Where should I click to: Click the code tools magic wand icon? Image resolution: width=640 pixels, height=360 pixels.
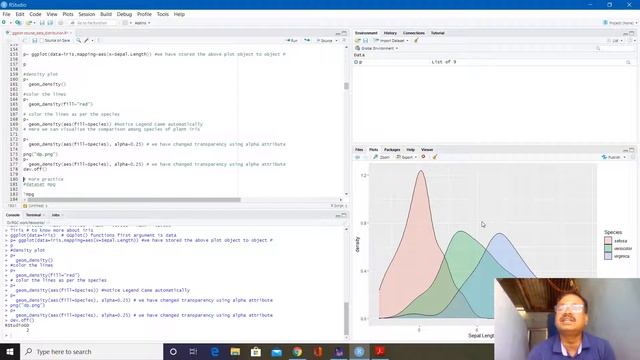(86, 40)
